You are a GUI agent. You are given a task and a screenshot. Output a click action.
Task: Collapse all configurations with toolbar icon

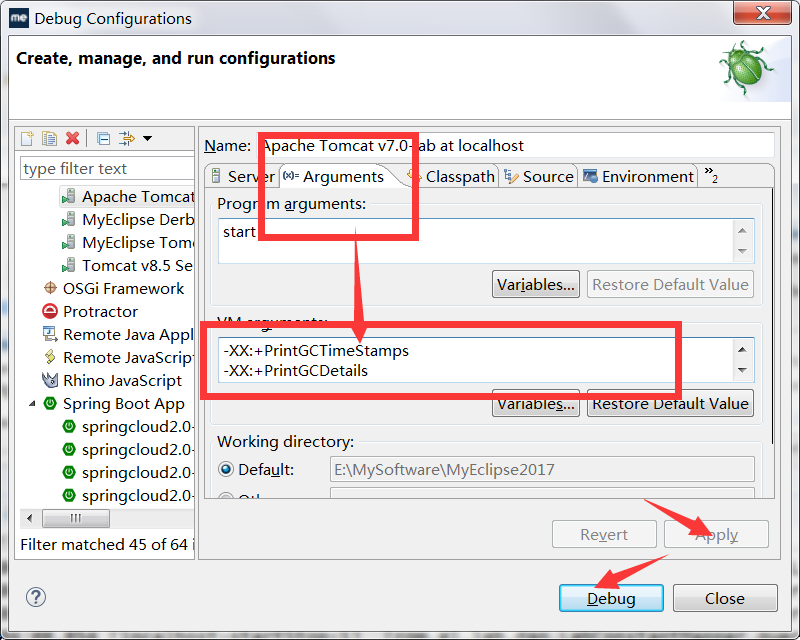(x=104, y=138)
